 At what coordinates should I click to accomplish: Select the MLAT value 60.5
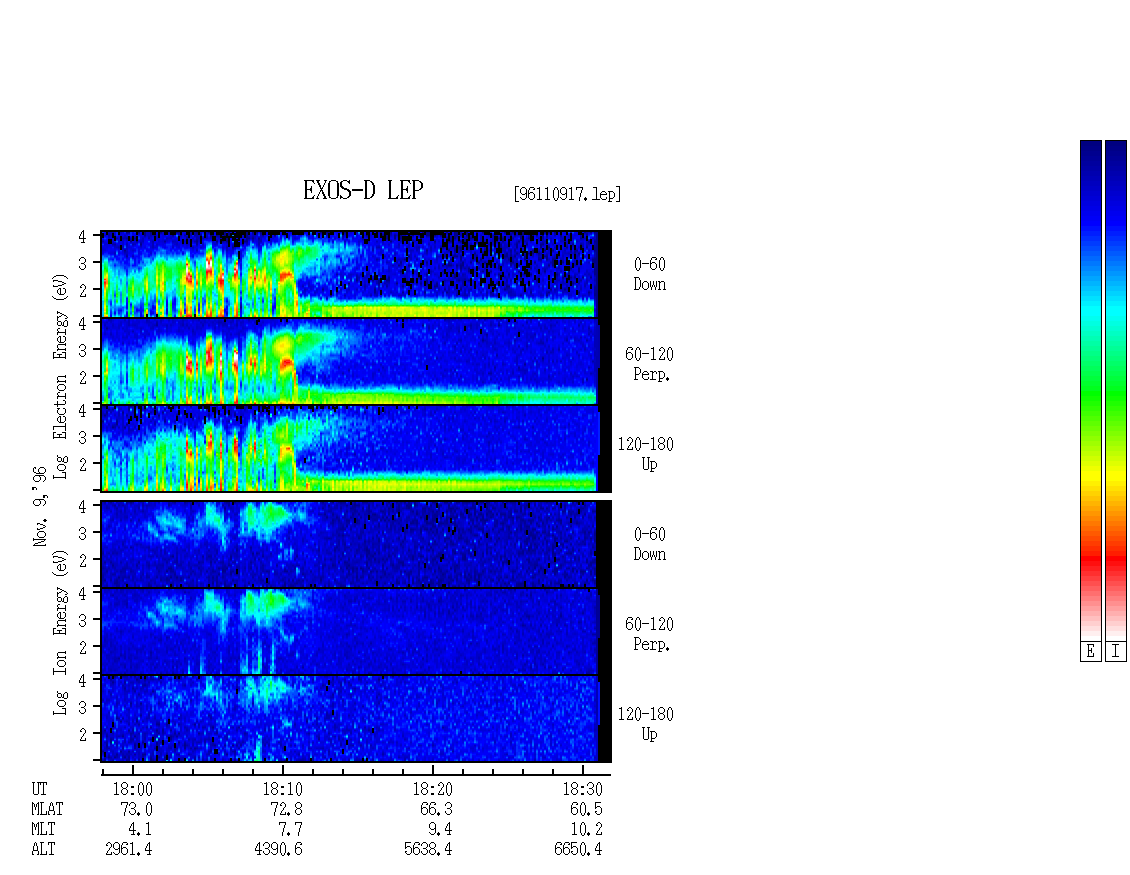pyautogui.click(x=586, y=809)
